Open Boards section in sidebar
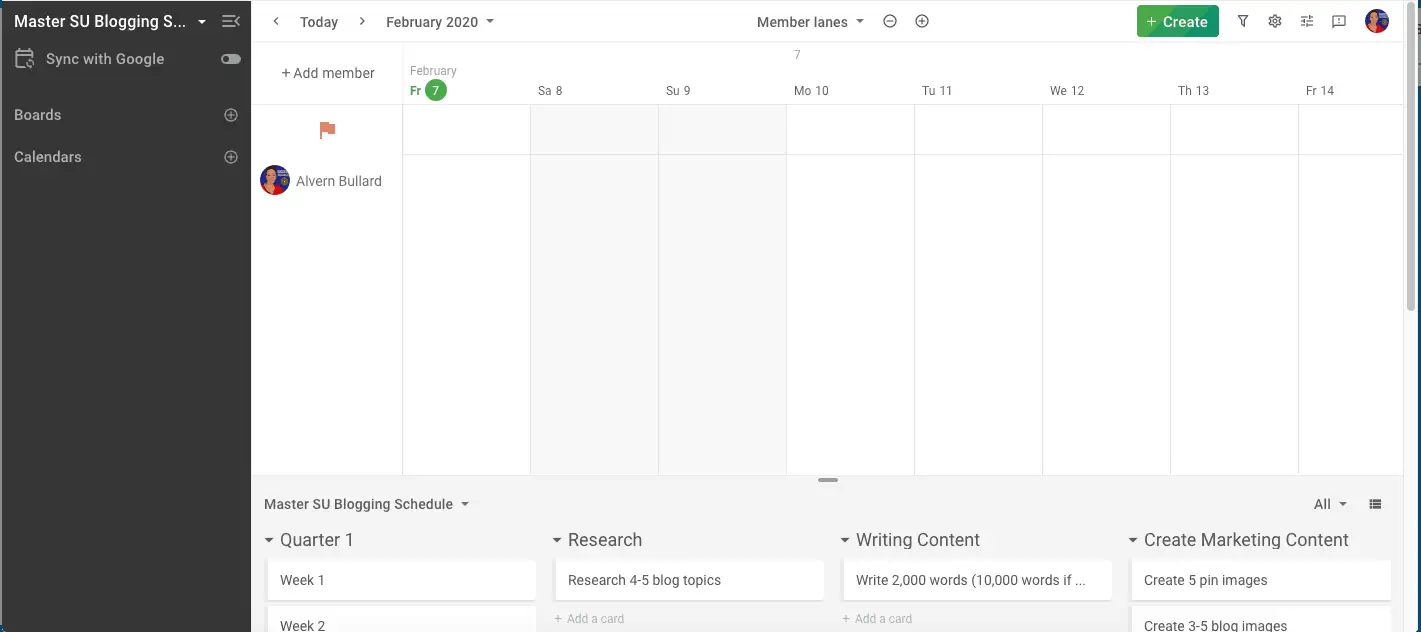The image size is (1421, 632). click(x=38, y=115)
